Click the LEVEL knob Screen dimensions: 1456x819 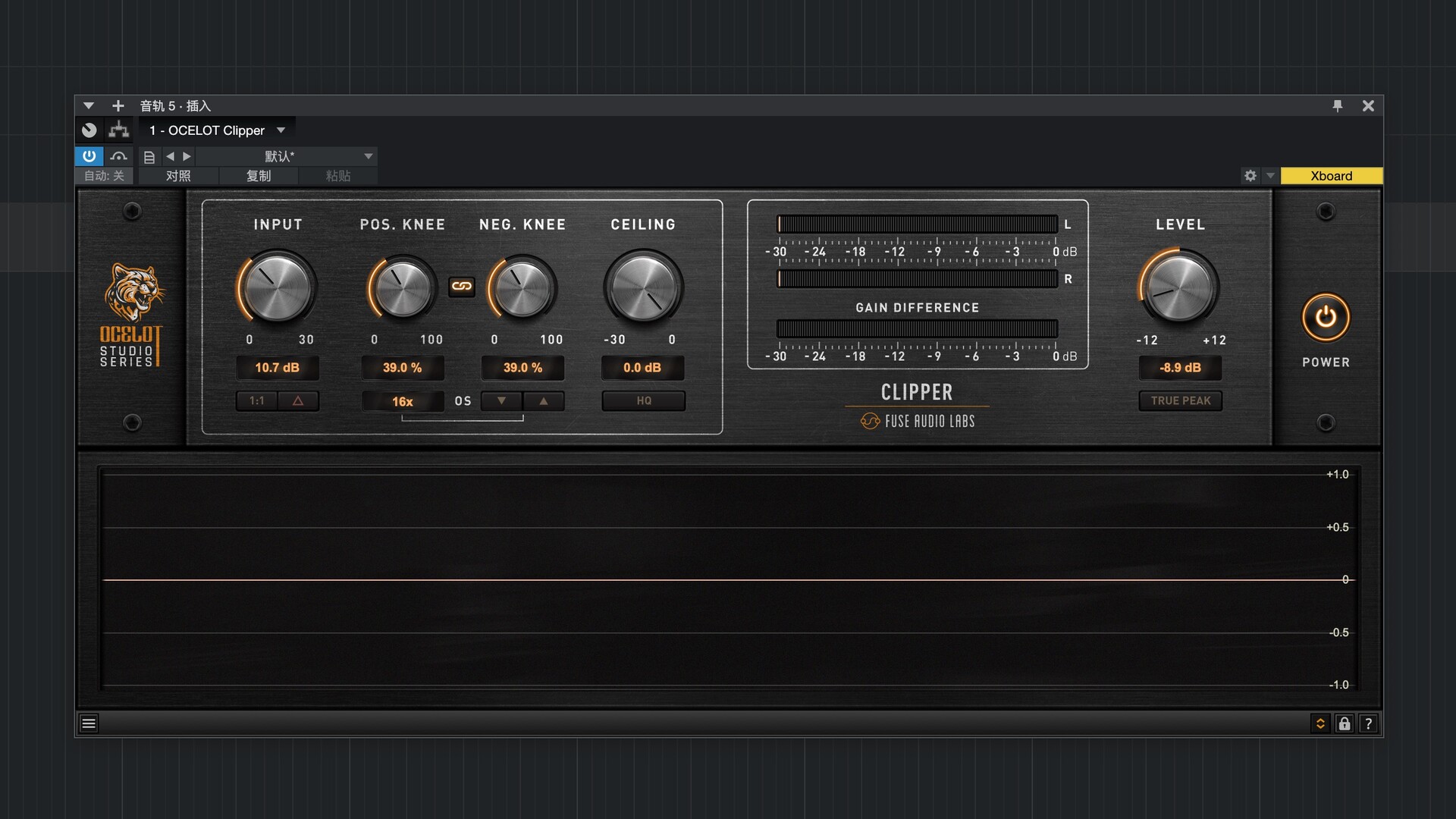coord(1179,287)
